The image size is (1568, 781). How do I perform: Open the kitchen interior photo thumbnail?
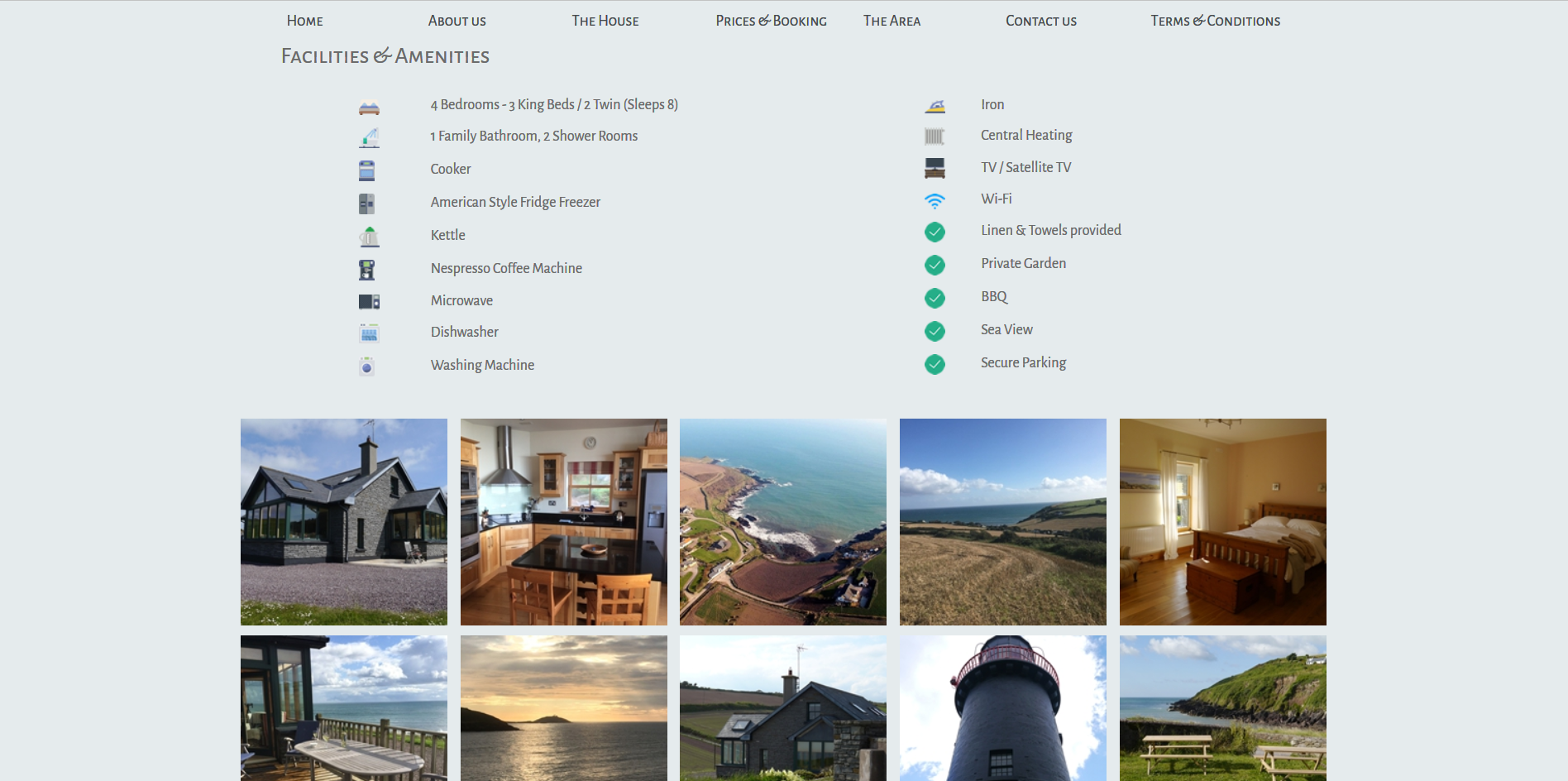click(x=563, y=521)
